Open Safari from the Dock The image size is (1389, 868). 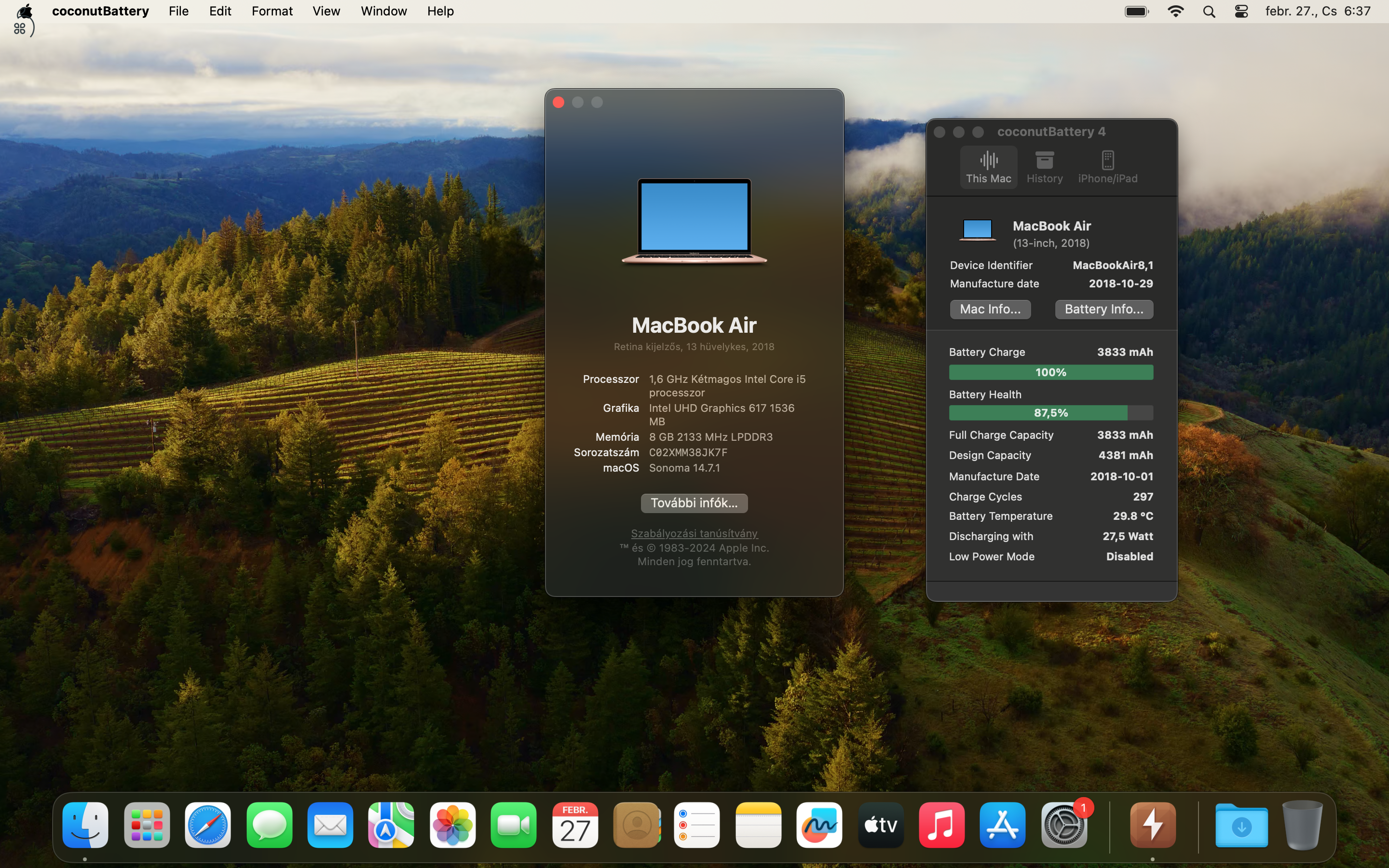point(208,825)
